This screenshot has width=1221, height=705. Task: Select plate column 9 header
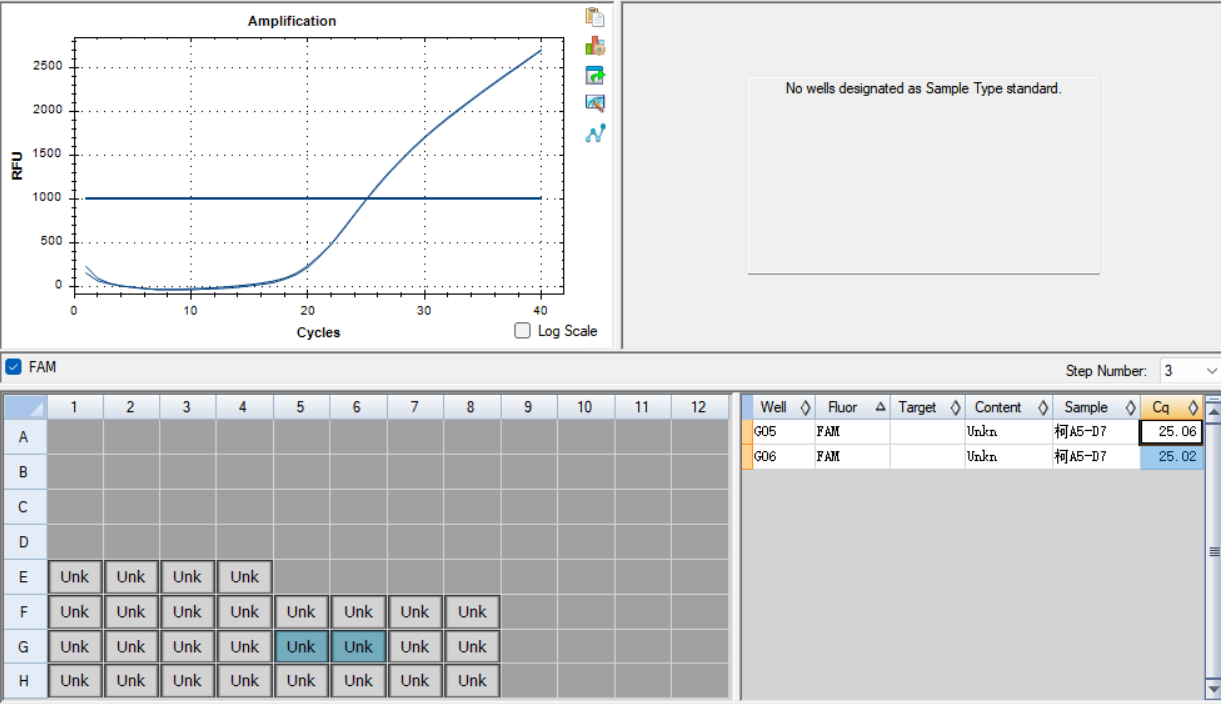tap(529, 407)
